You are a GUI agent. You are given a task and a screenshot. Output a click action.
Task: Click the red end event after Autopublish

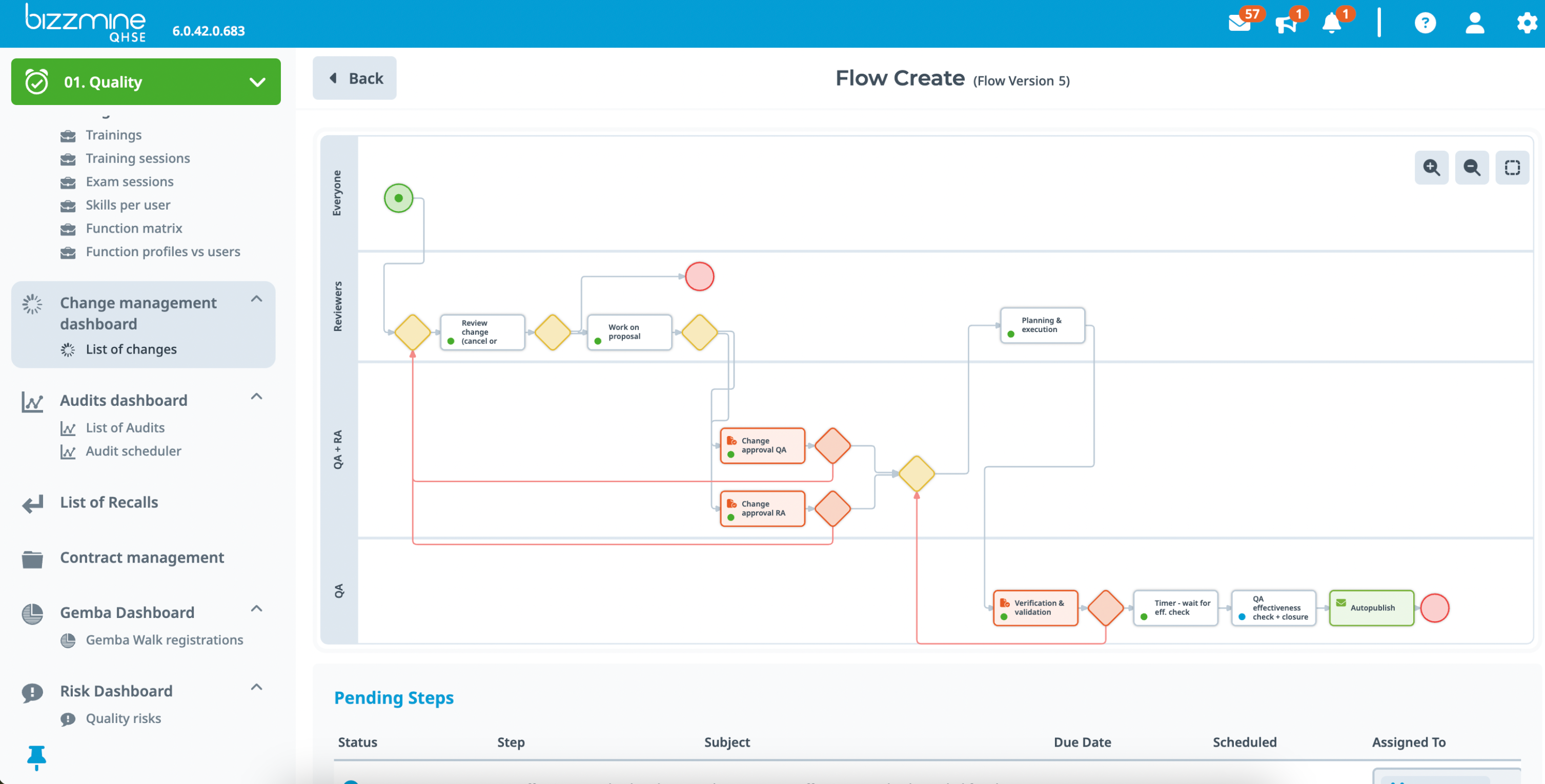coord(1435,608)
